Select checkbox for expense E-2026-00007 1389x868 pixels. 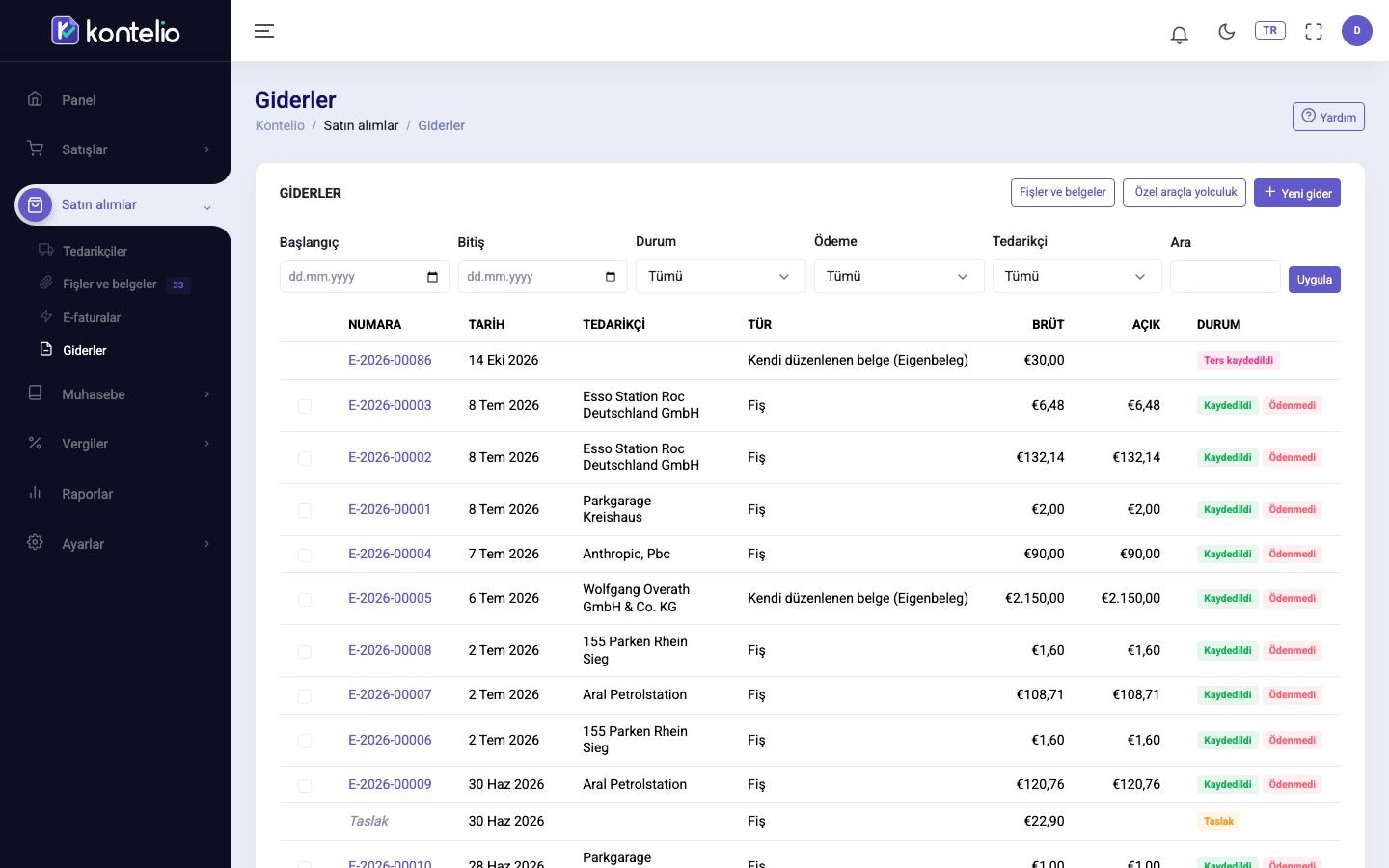tap(305, 695)
